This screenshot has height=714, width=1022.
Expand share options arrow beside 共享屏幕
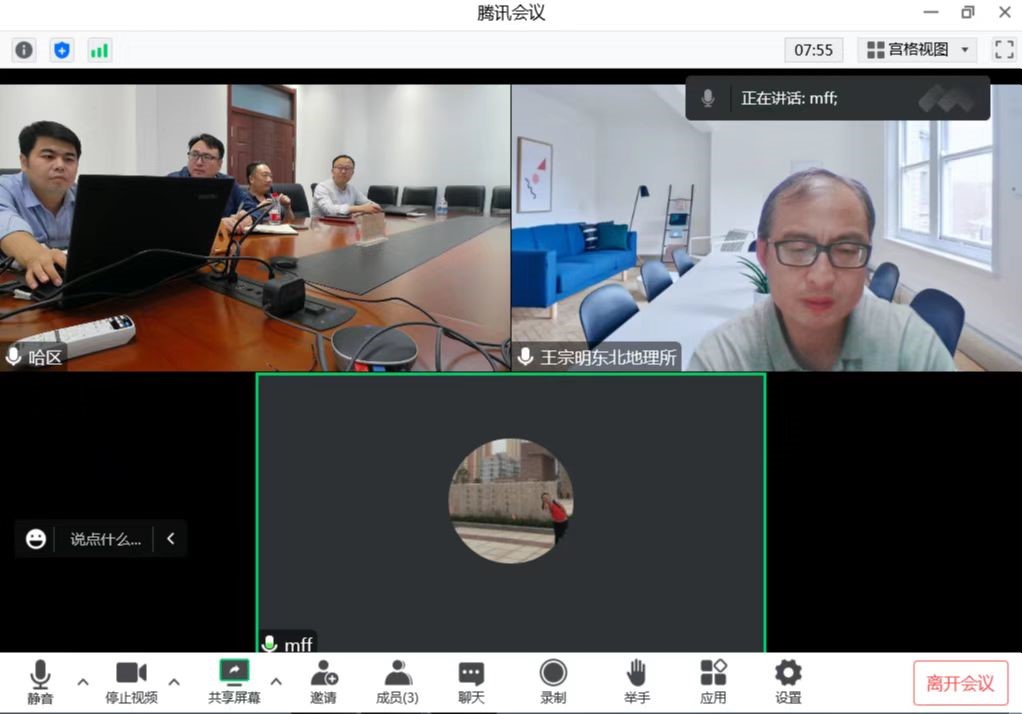[276, 682]
